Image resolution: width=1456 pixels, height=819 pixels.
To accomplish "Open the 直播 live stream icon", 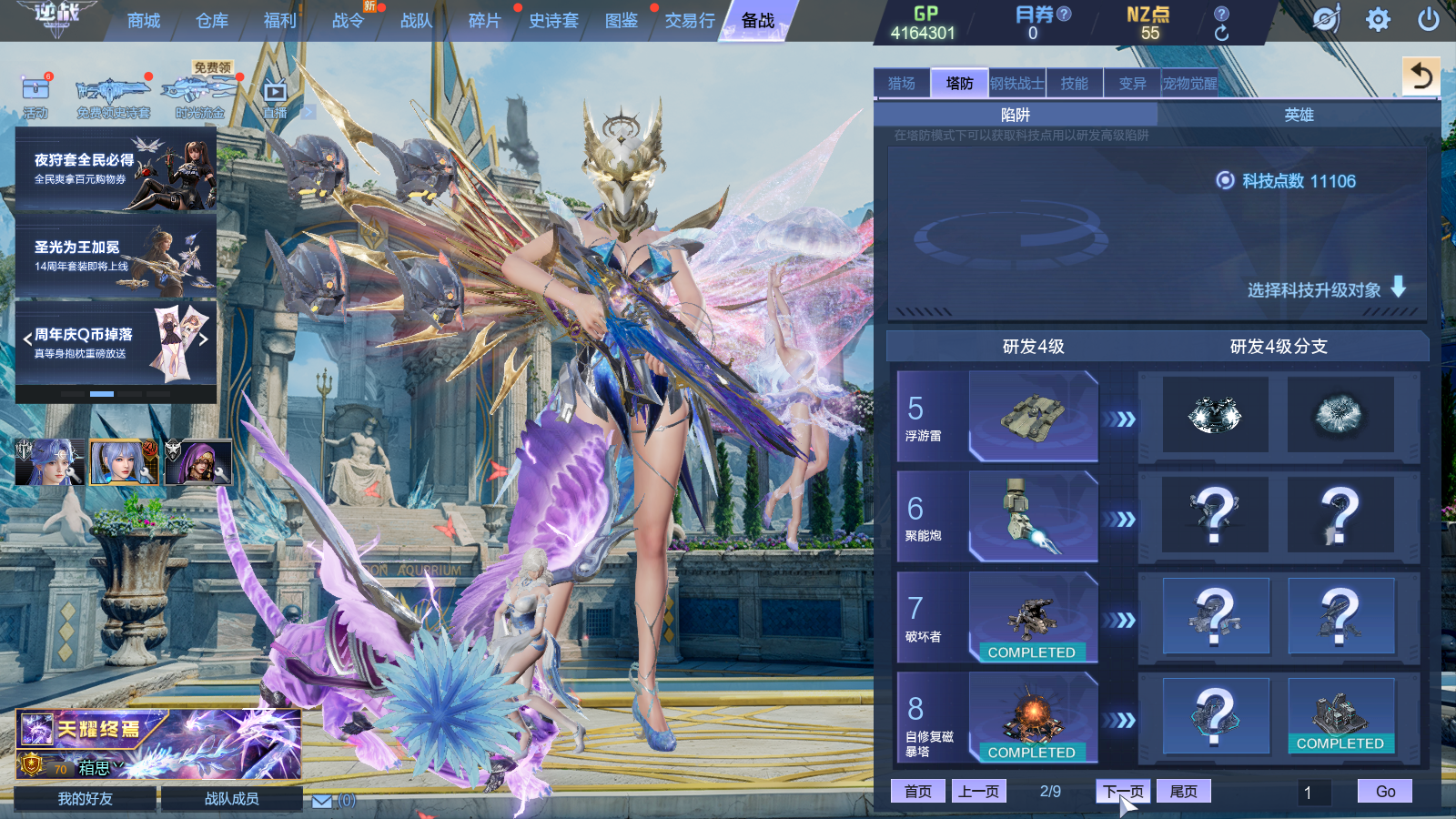I will 275,98.
